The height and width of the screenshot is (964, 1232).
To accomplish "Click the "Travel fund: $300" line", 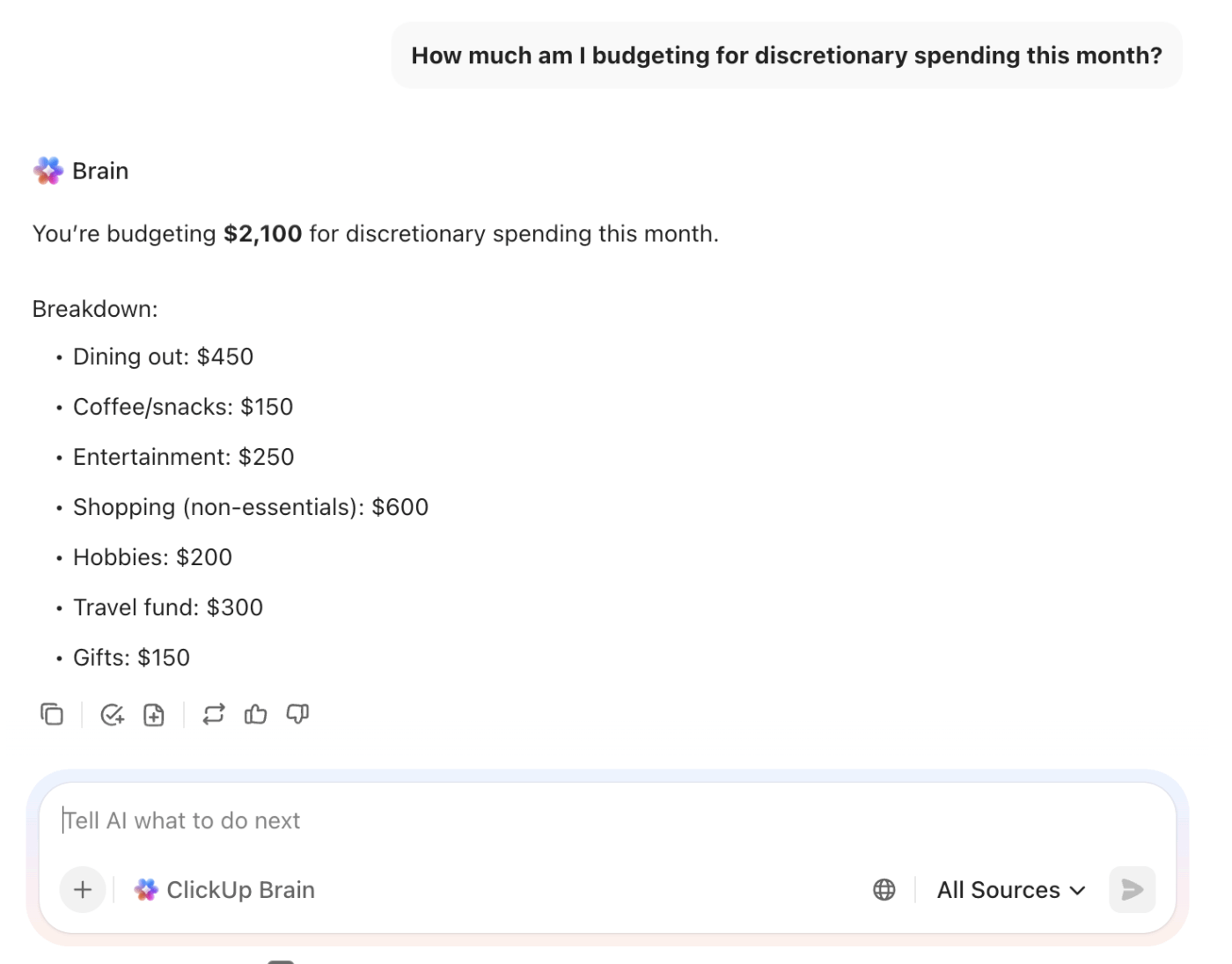I will click(x=167, y=607).
